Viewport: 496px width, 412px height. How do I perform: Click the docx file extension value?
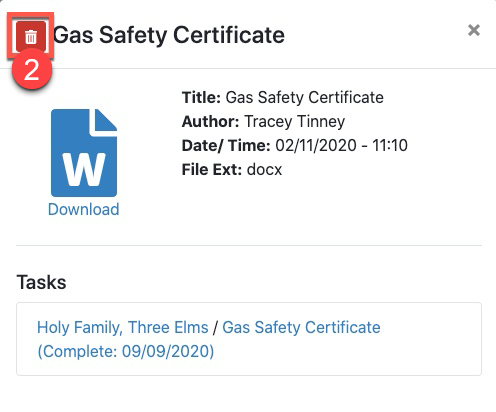tap(264, 170)
